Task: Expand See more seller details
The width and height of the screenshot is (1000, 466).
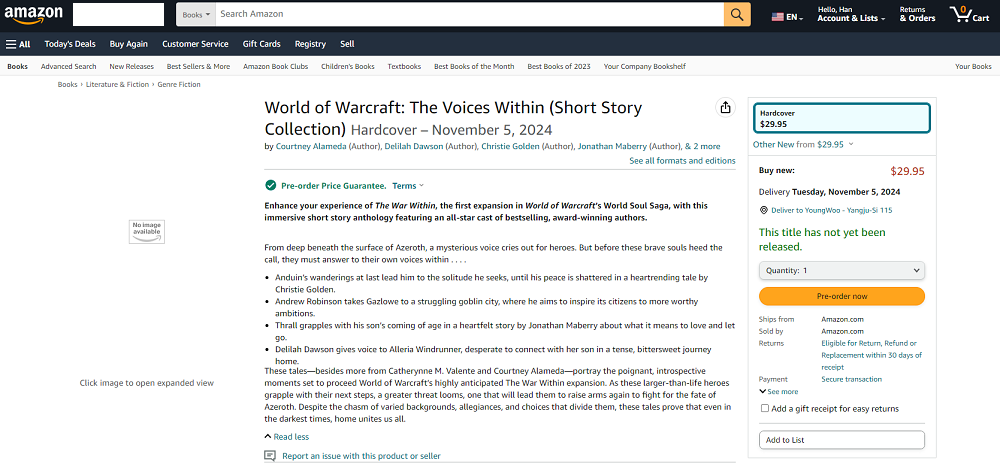Action: 779,391
